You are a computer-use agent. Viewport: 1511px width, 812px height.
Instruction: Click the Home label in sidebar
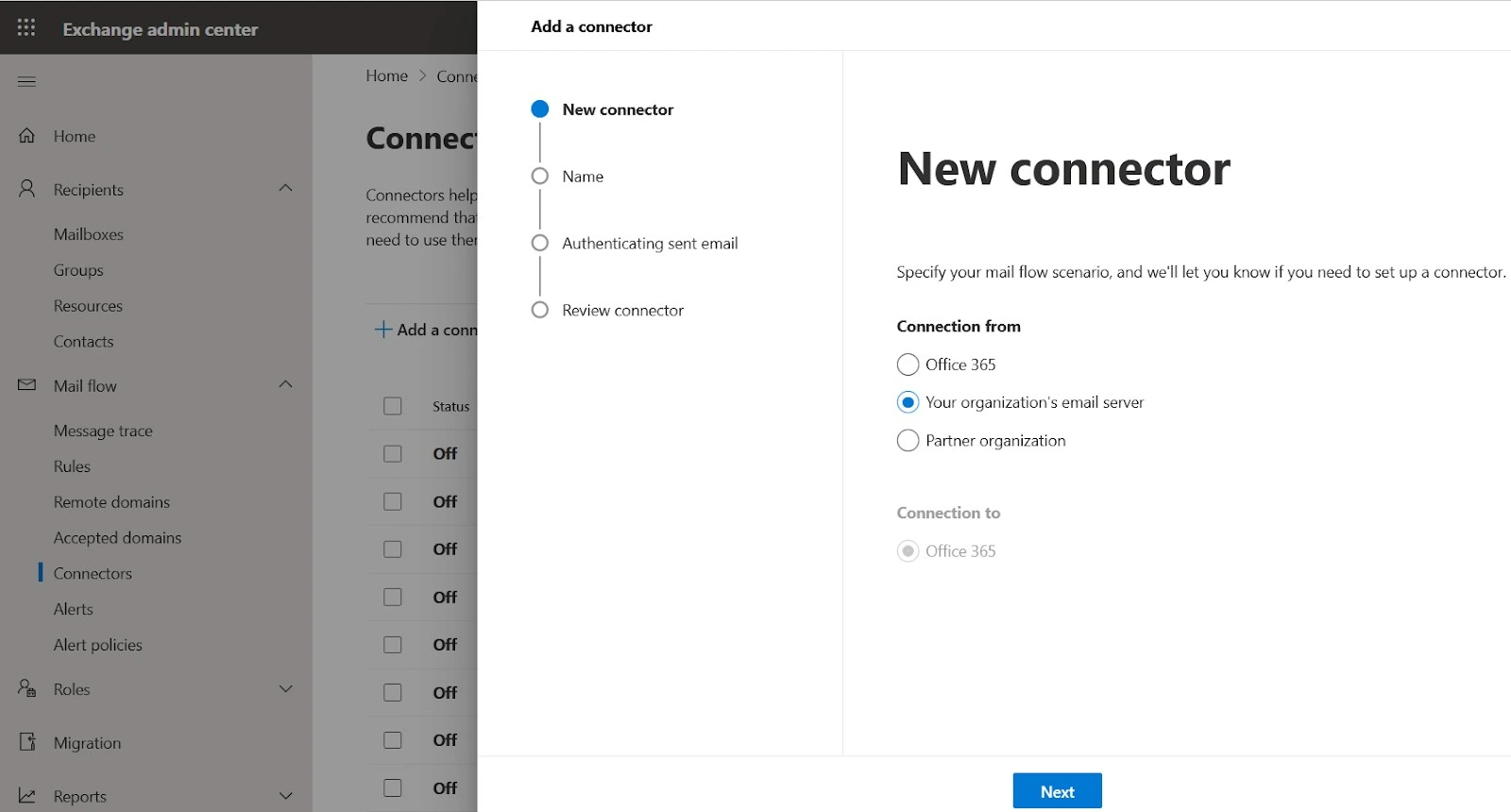tap(75, 136)
